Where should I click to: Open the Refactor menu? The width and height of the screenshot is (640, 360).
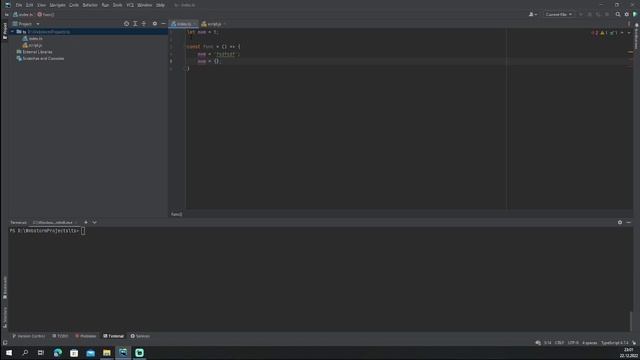tap(90, 5)
